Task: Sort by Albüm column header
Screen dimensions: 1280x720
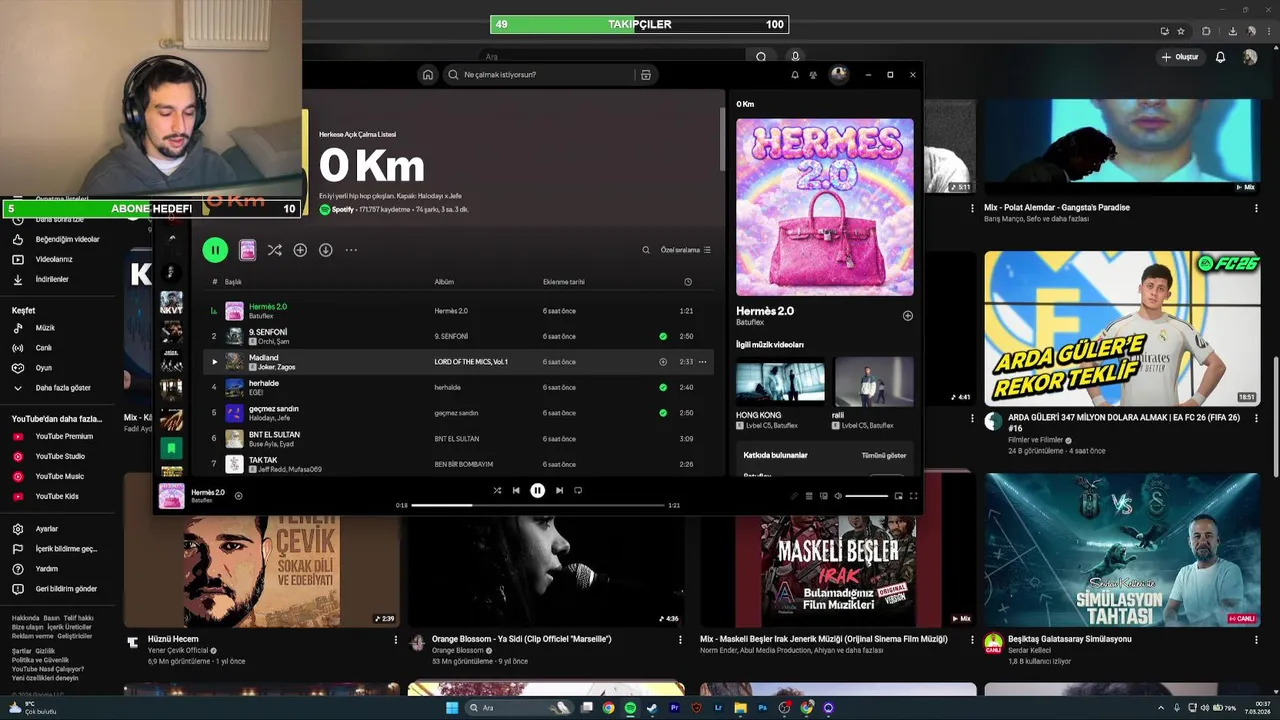Action: (x=444, y=282)
